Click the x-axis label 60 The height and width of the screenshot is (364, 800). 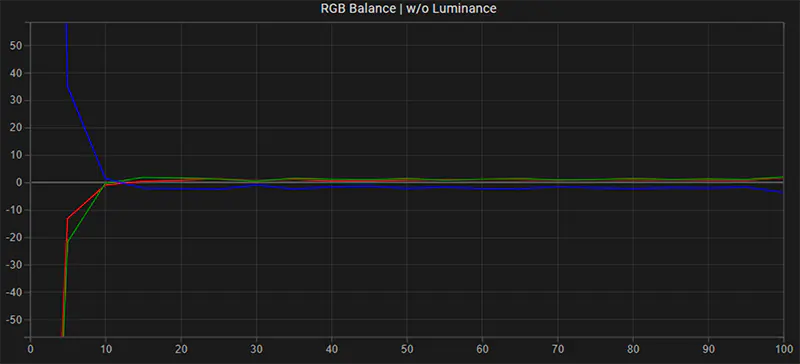[x=482, y=349]
